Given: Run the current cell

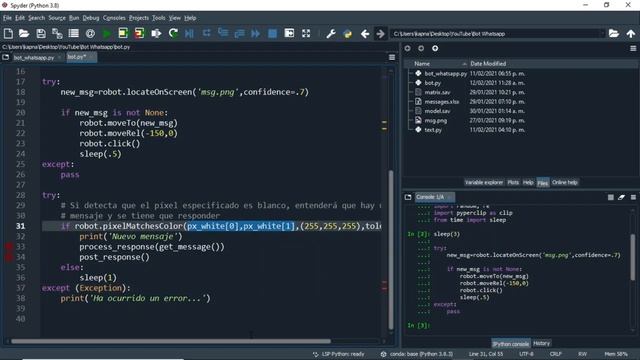Looking at the screenshot, I should pos(123,33).
